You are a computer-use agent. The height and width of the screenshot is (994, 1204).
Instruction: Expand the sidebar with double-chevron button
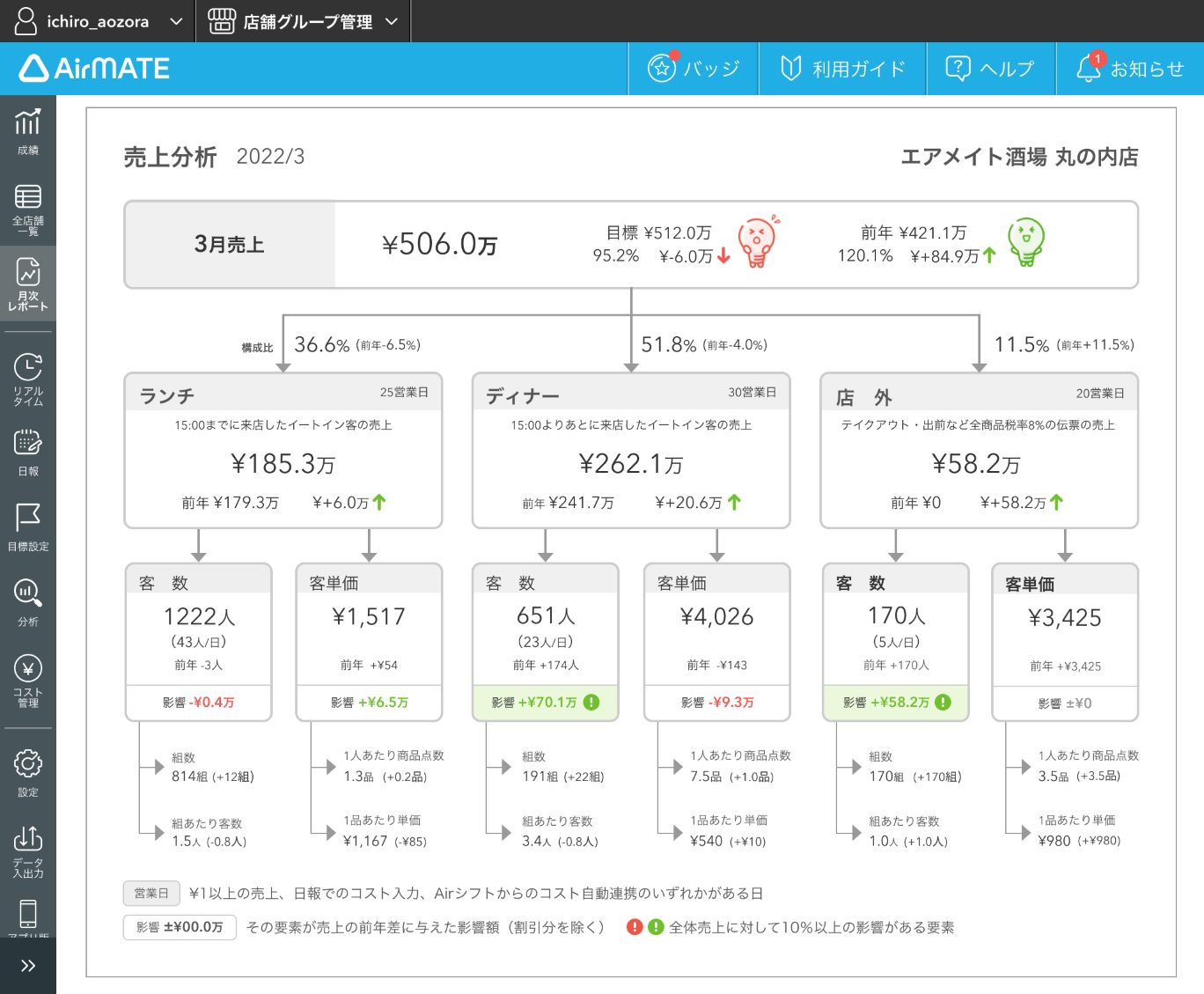tap(27, 966)
